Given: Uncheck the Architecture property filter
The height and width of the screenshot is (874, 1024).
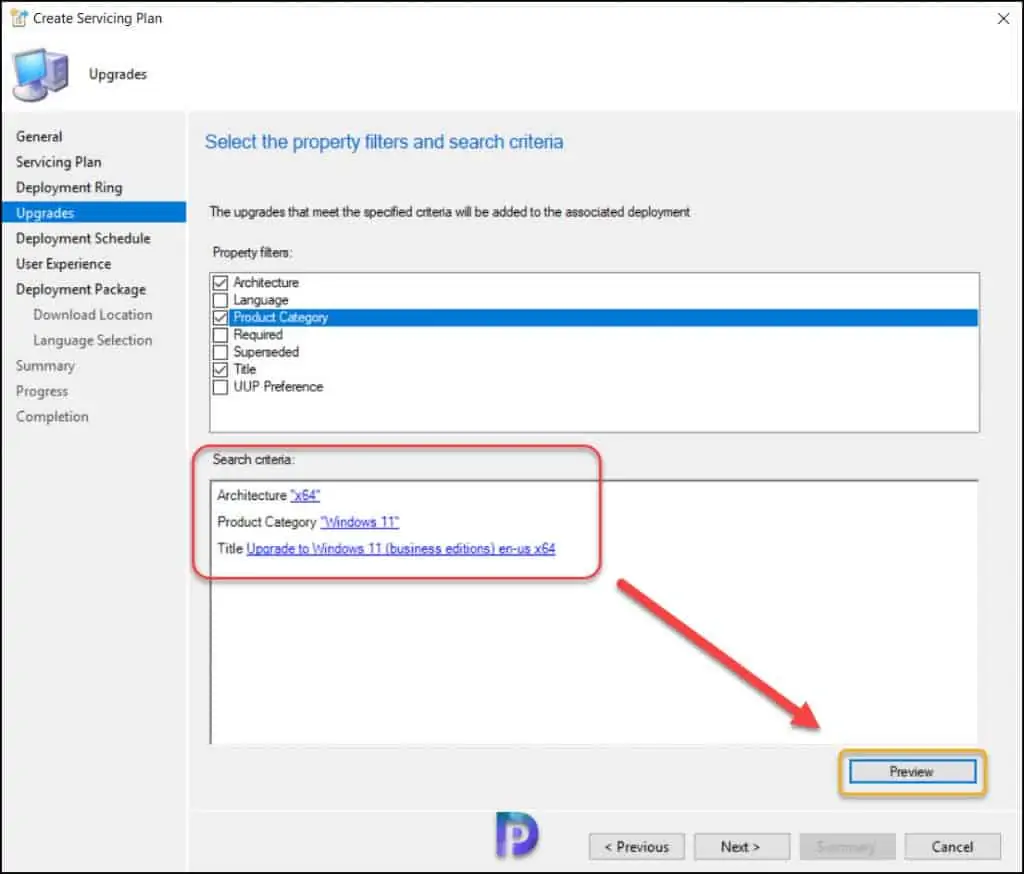Looking at the screenshot, I should point(220,283).
